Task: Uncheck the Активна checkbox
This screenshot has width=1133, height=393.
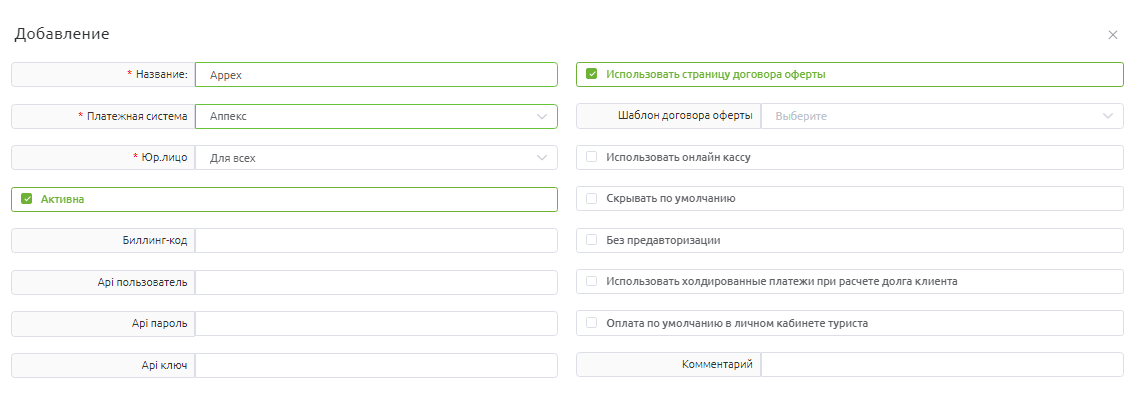Action: click(x=27, y=199)
